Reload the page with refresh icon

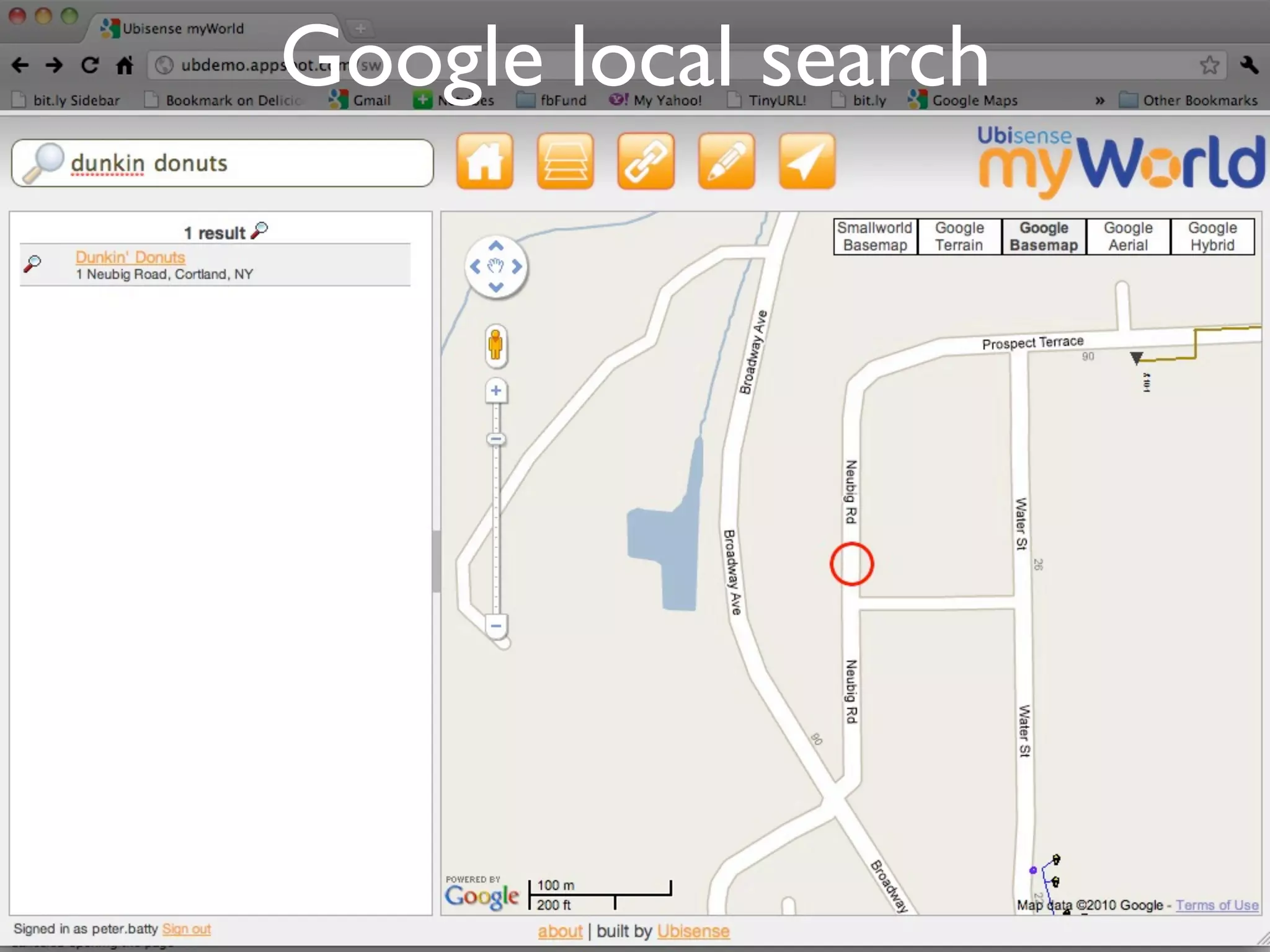coord(90,65)
